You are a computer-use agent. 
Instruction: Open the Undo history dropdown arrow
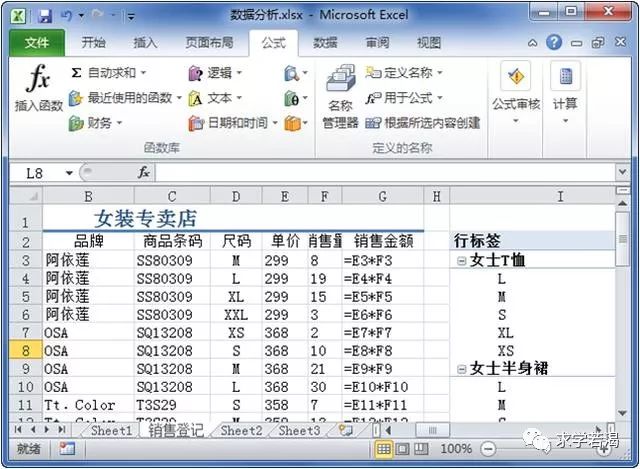tap(81, 16)
